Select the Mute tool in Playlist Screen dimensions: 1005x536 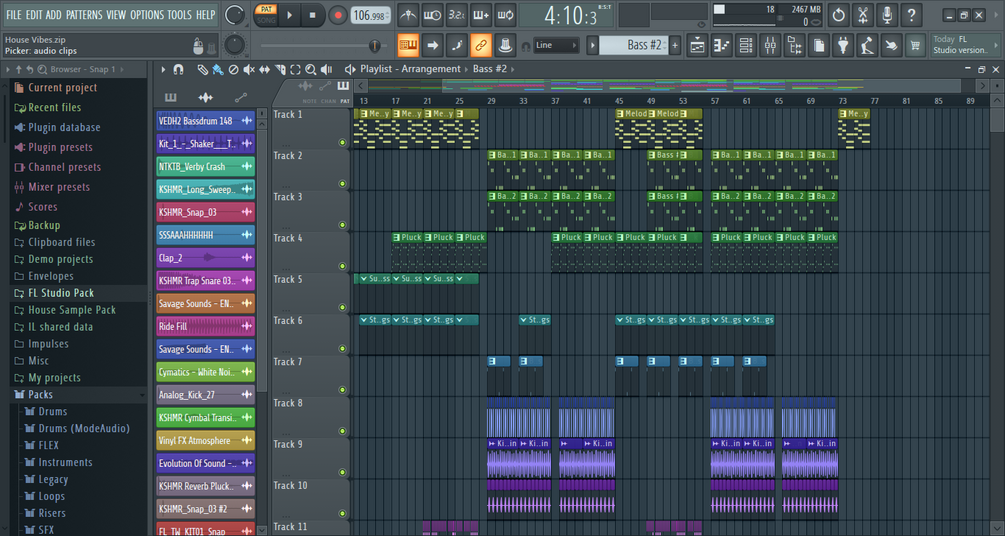tap(249, 69)
